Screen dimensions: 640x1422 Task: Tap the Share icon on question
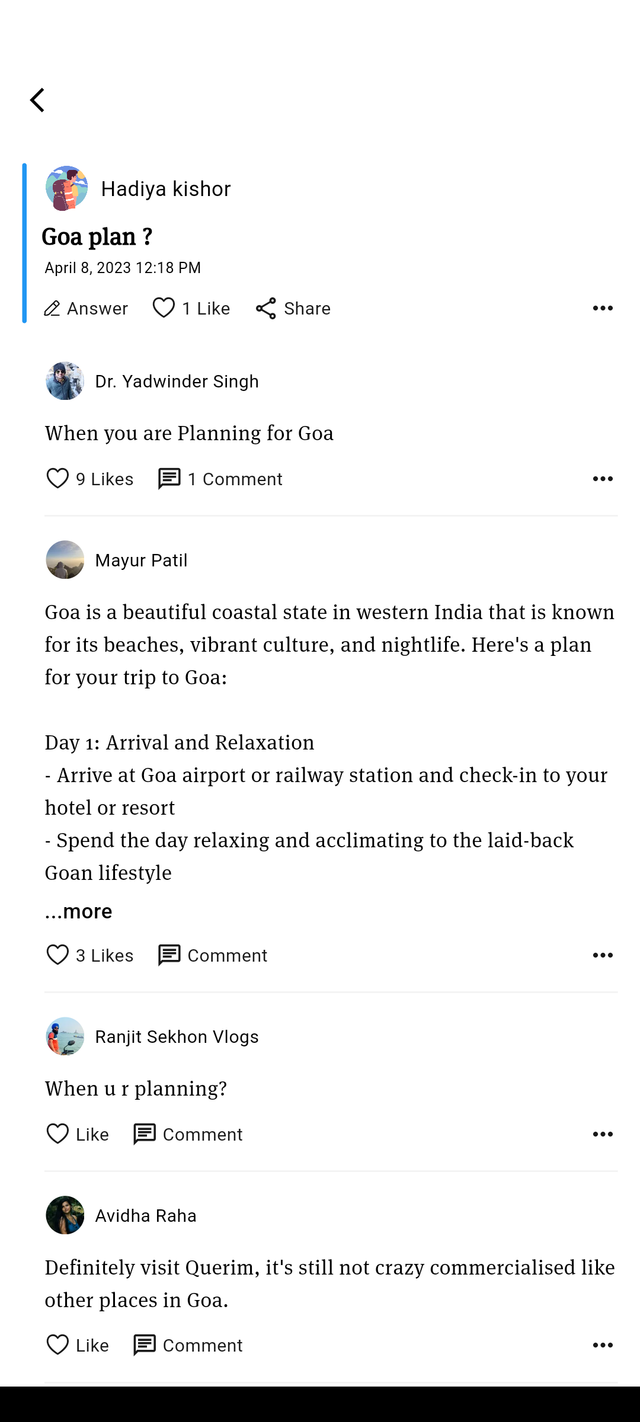[266, 309]
